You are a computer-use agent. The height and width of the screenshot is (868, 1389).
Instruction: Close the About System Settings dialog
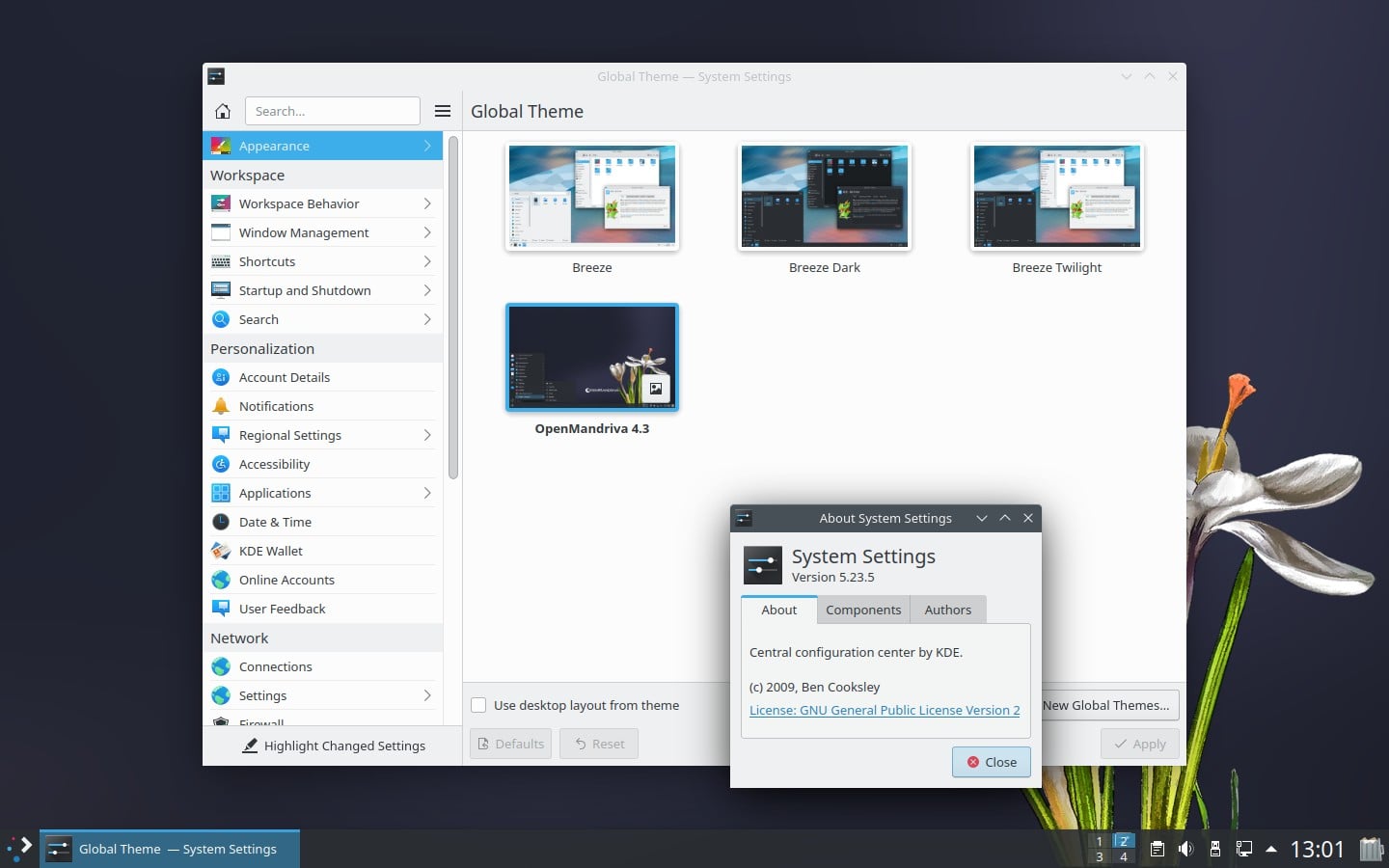(991, 762)
